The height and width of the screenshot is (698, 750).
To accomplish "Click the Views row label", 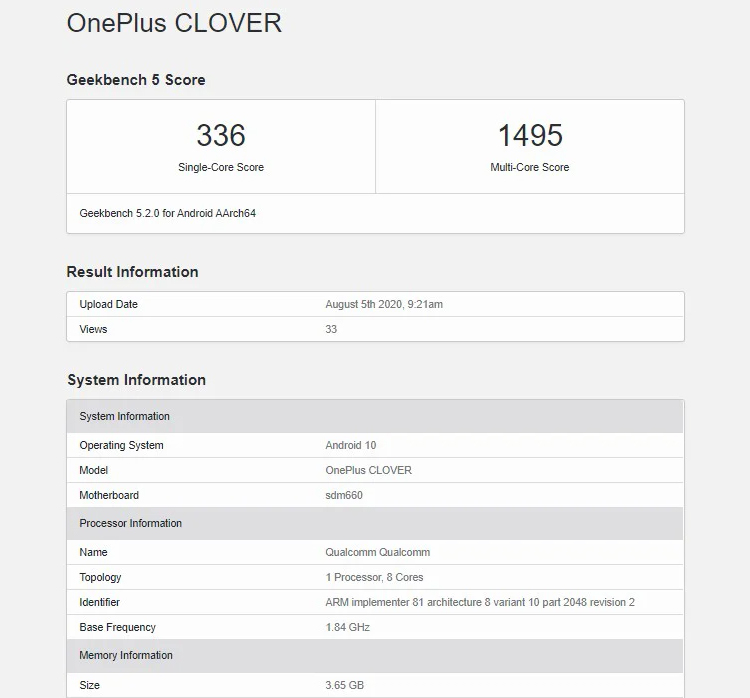I will (93, 329).
